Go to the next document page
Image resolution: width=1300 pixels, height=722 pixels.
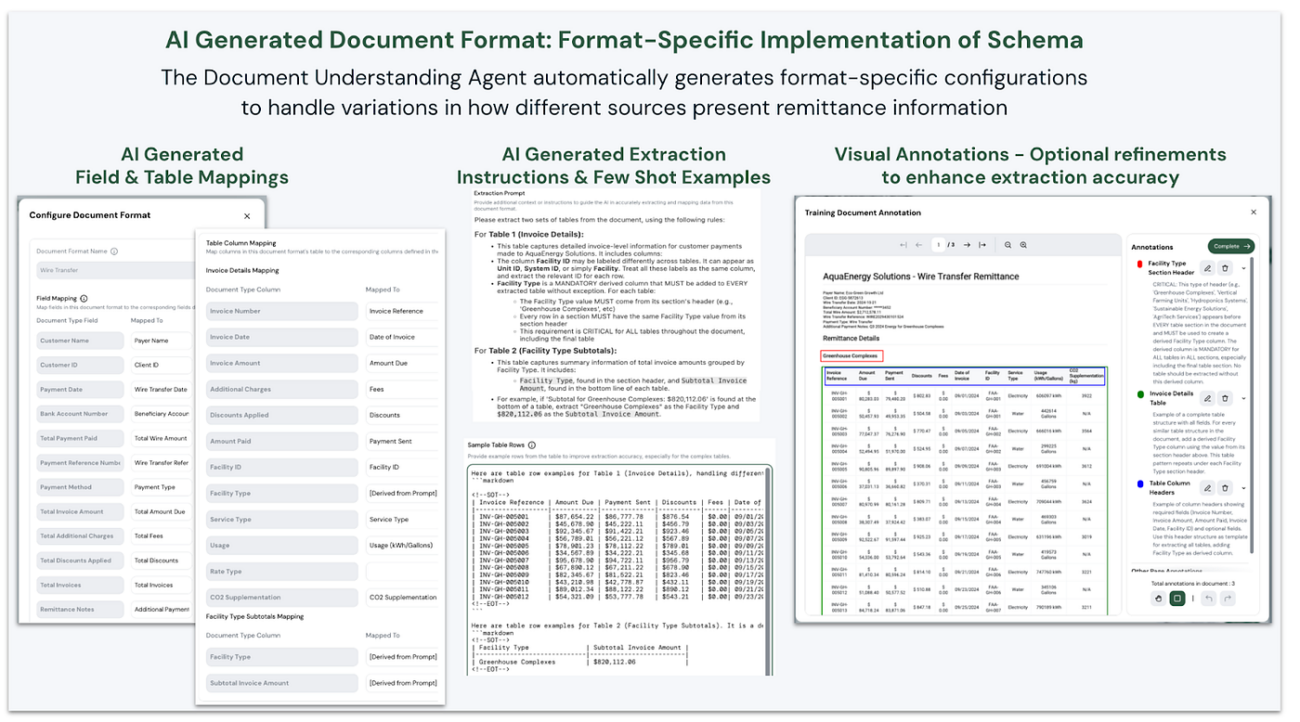tap(967, 244)
